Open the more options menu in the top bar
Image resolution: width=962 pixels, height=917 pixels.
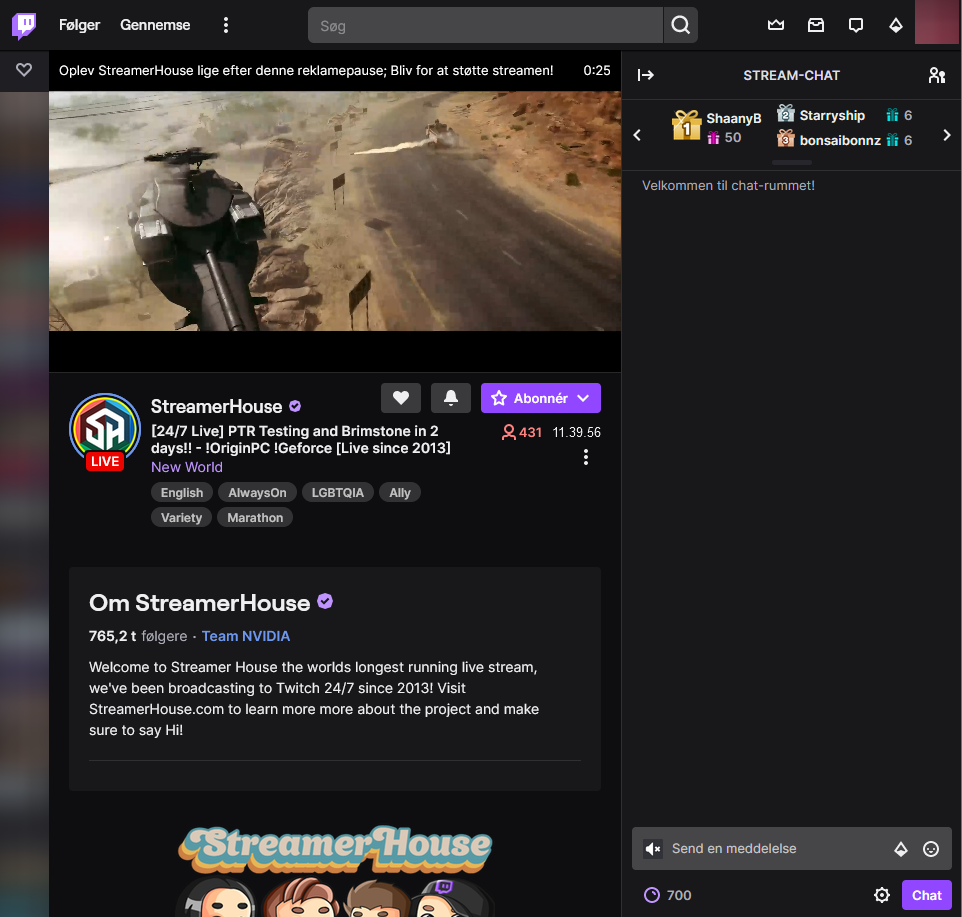pos(226,24)
